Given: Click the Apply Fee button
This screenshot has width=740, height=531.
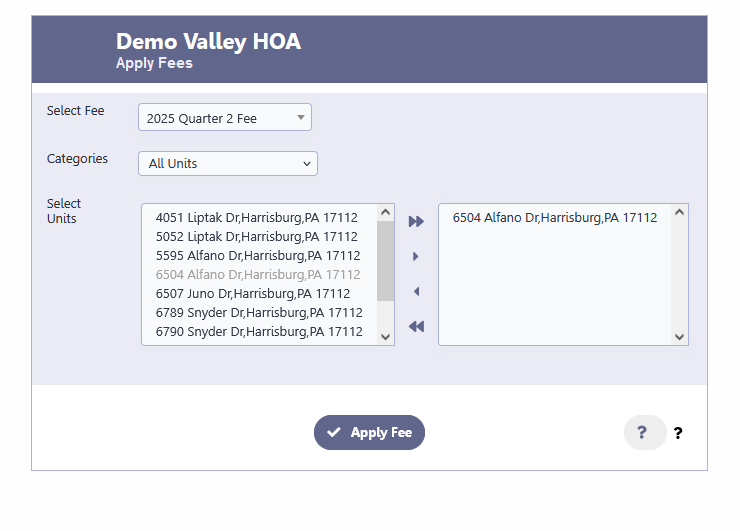Looking at the screenshot, I should pyautogui.click(x=370, y=432).
